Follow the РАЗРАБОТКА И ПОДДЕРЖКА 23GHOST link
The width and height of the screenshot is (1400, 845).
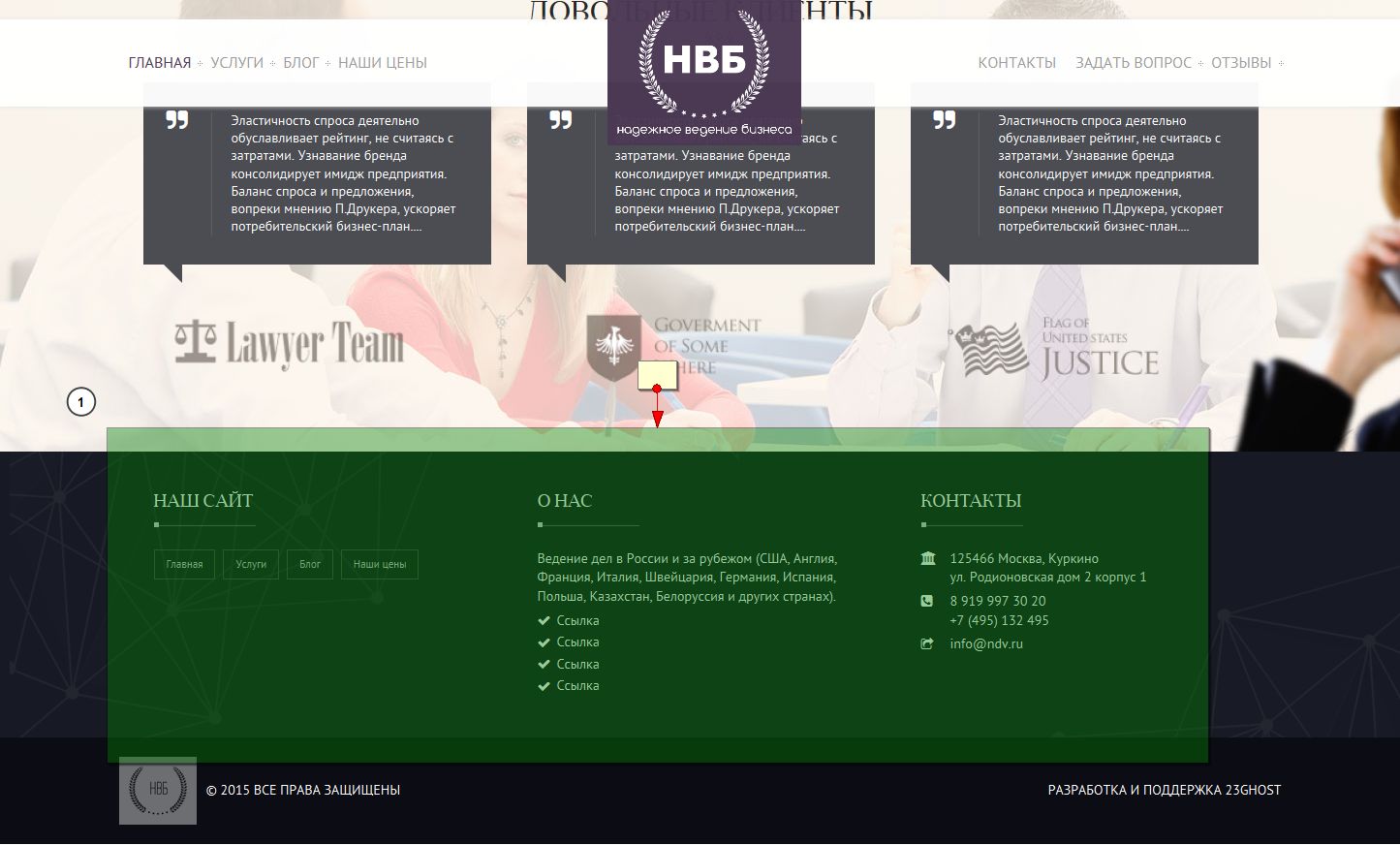(x=1165, y=790)
